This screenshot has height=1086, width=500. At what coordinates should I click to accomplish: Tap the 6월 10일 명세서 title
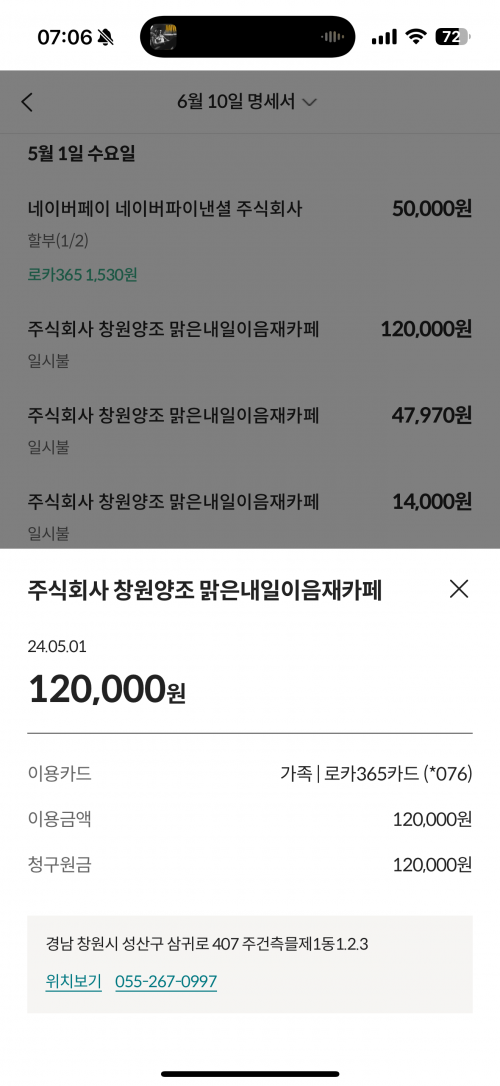(236, 102)
